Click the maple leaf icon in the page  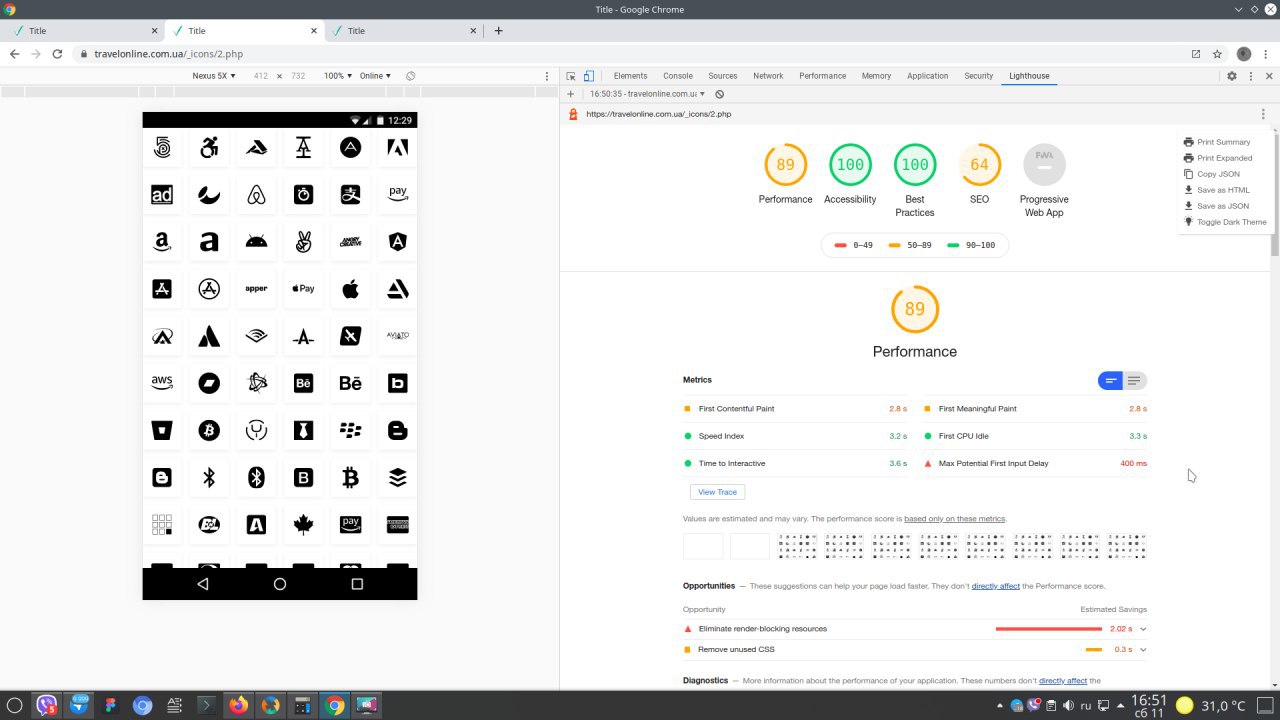click(303, 524)
